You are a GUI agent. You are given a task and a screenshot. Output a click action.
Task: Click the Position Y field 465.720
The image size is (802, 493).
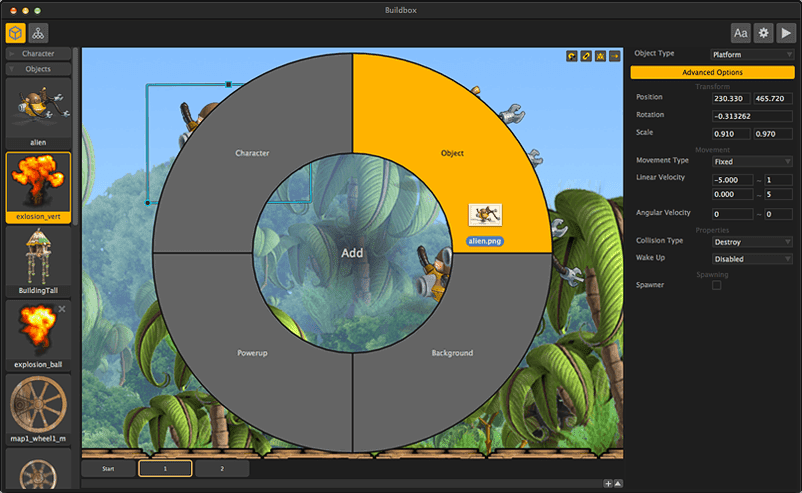pos(773,98)
